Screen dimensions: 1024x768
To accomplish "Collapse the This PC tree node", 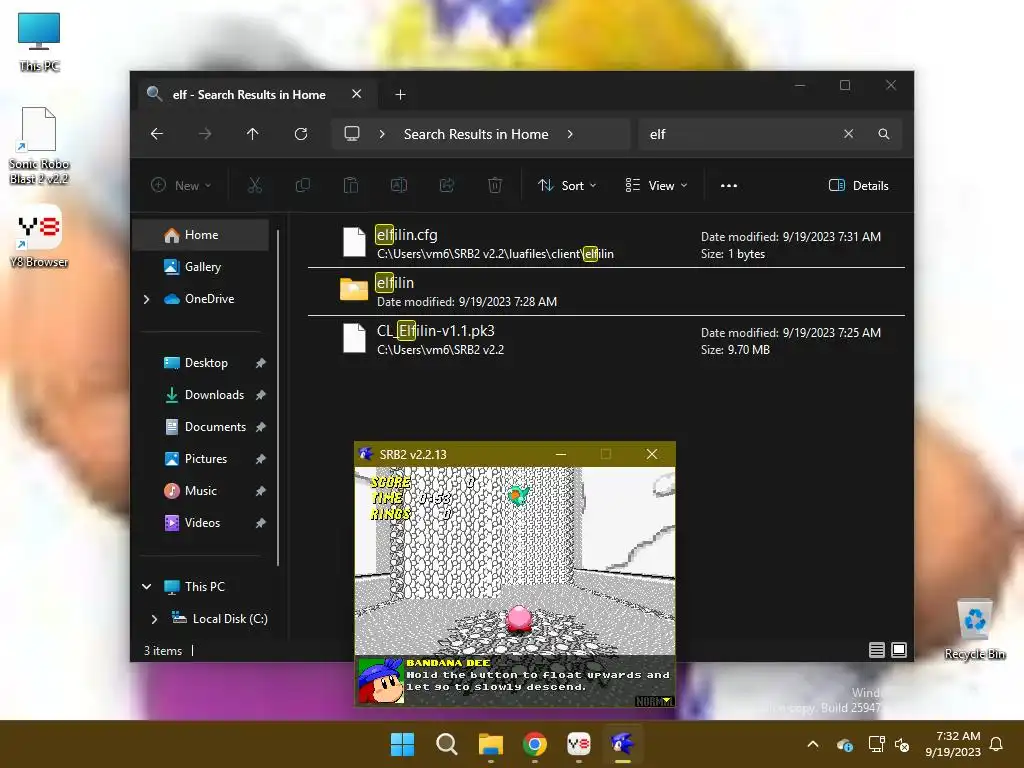I will click(x=146, y=586).
